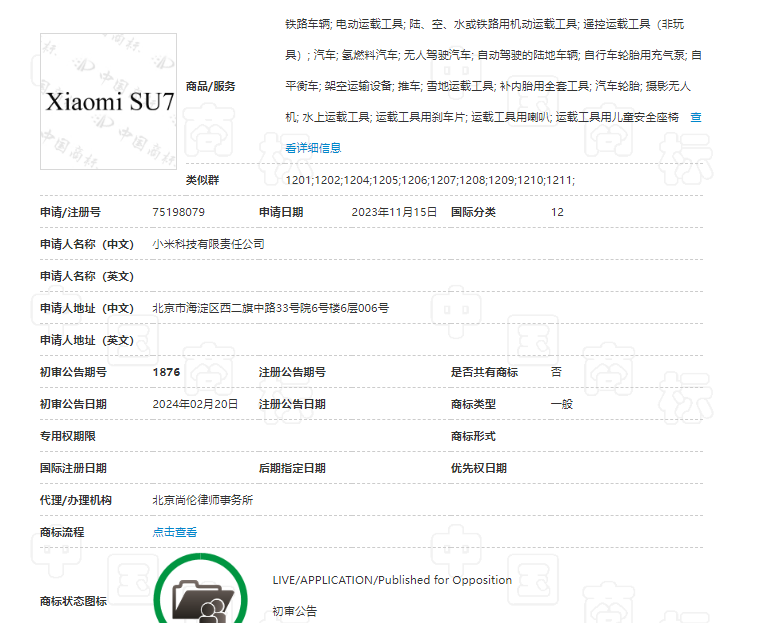The height and width of the screenshot is (623, 771).
Task: Click the 申请人名称（中文） label
Action: pos(87,244)
